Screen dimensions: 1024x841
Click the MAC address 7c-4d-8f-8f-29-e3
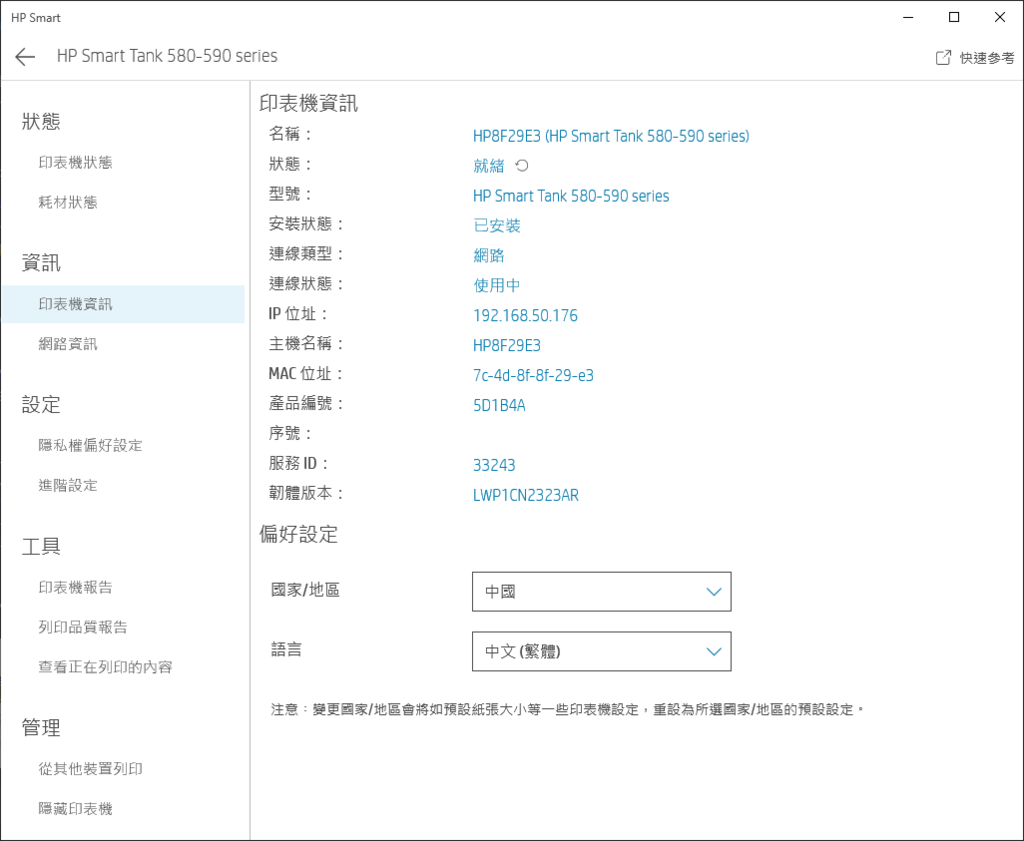pos(533,375)
